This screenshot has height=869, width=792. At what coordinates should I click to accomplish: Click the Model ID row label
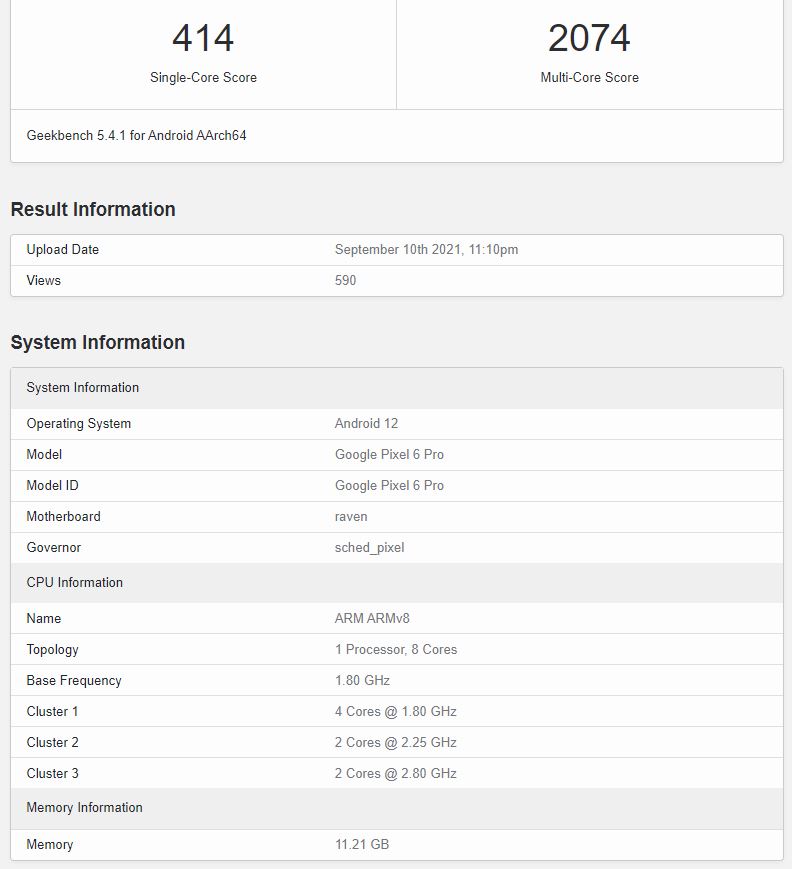[x=52, y=485]
